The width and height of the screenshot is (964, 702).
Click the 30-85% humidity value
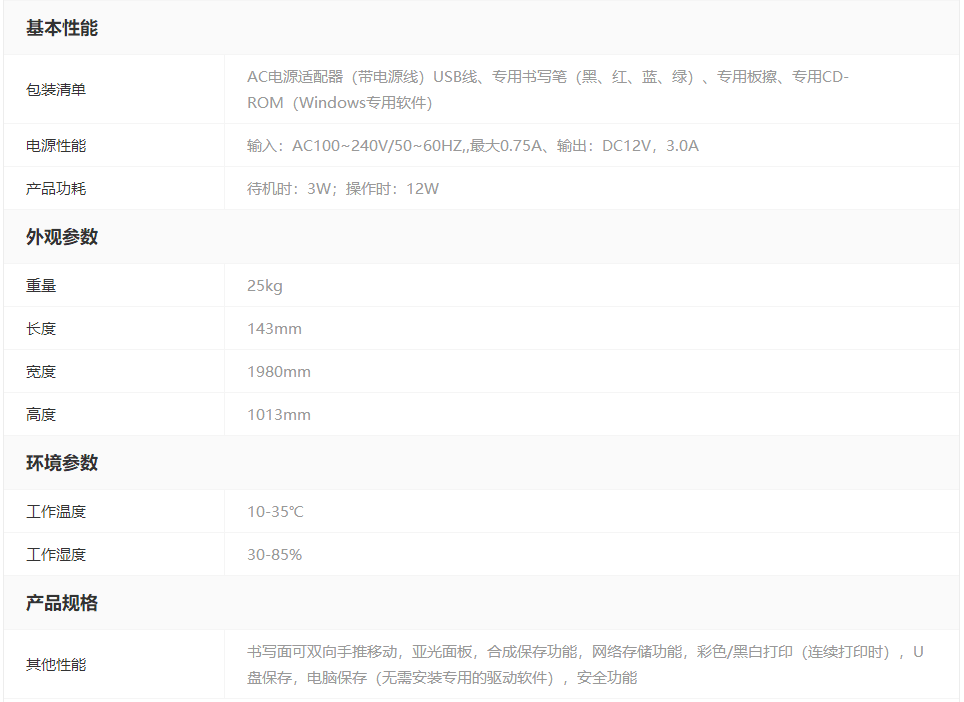pyautogui.click(x=274, y=555)
